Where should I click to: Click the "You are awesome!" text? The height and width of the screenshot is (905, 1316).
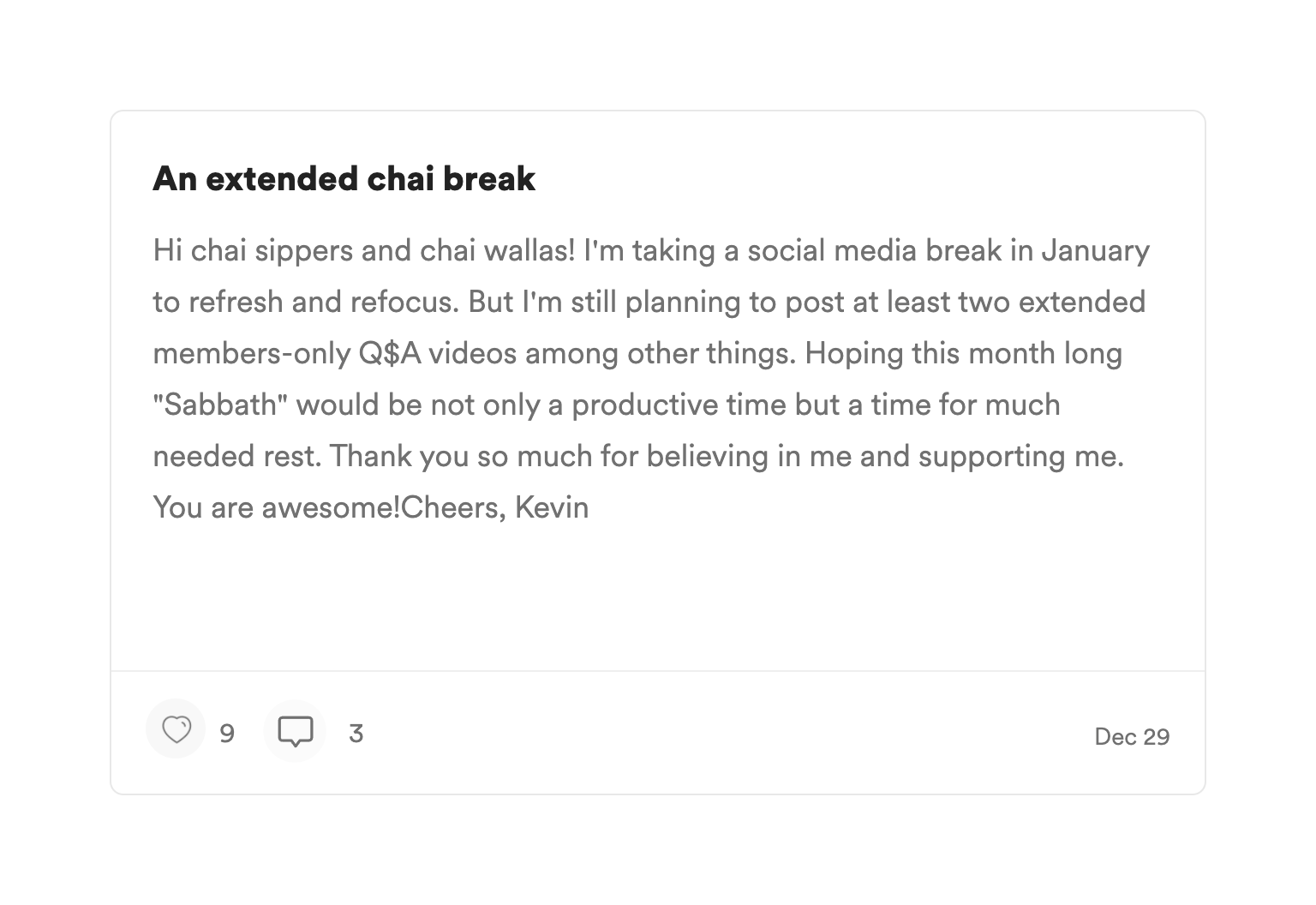276,507
